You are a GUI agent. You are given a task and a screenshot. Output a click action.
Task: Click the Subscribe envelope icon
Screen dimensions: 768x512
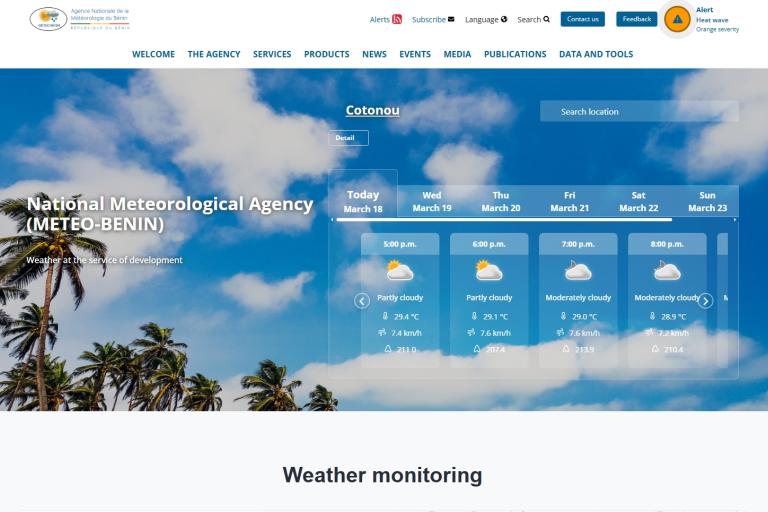tap(451, 19)
